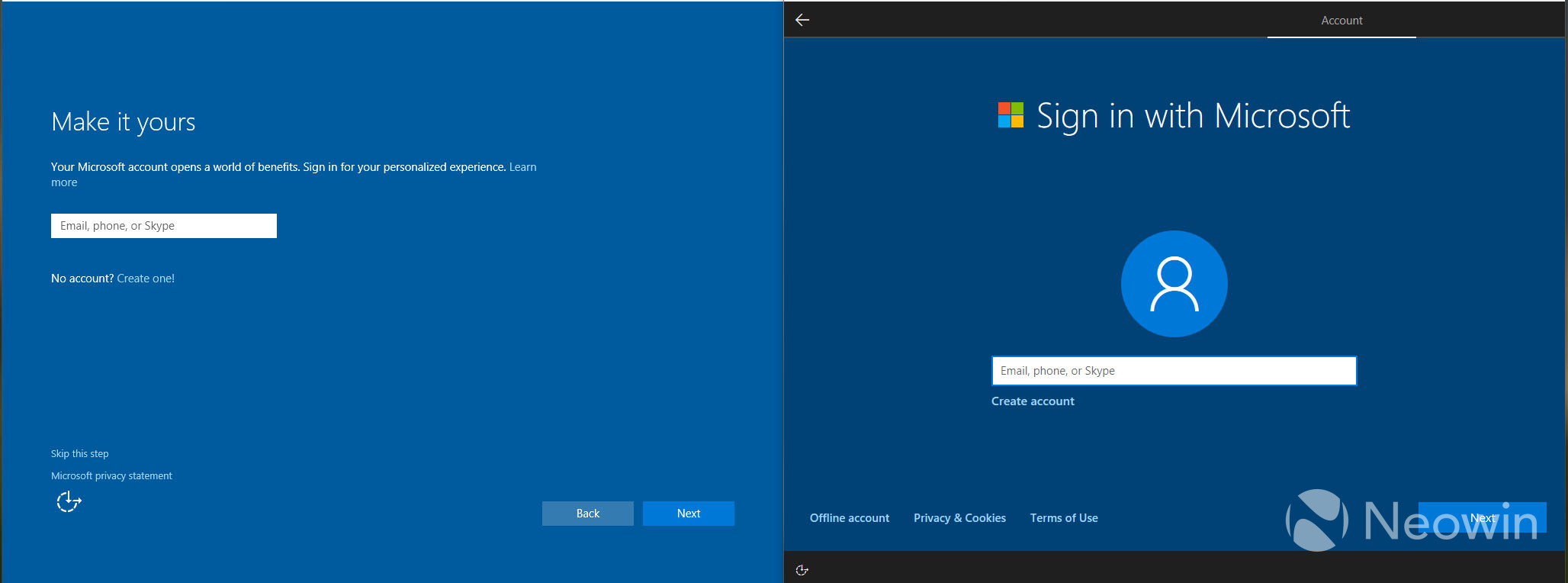Viewport: 1568px width, 583px height.
Task: Click the No account? text
Action: (x=82, y=279)
